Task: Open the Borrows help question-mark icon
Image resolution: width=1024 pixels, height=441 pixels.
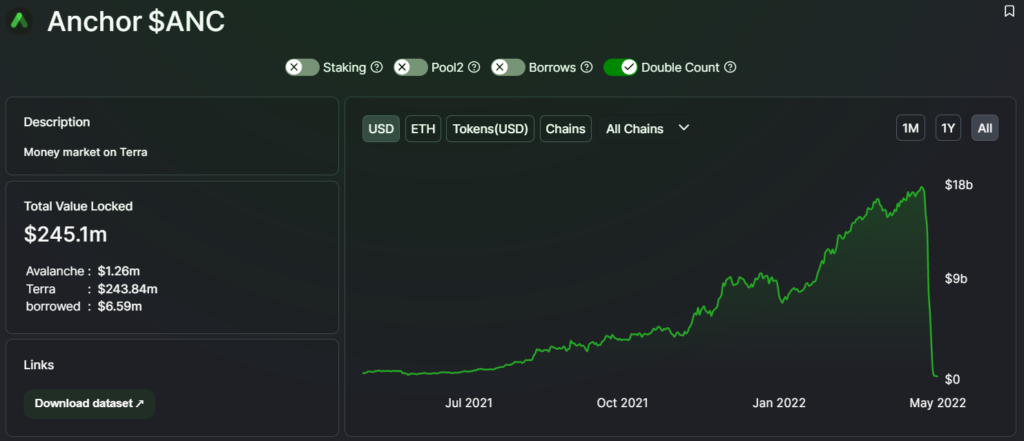Action: click(x=586, y=67)
